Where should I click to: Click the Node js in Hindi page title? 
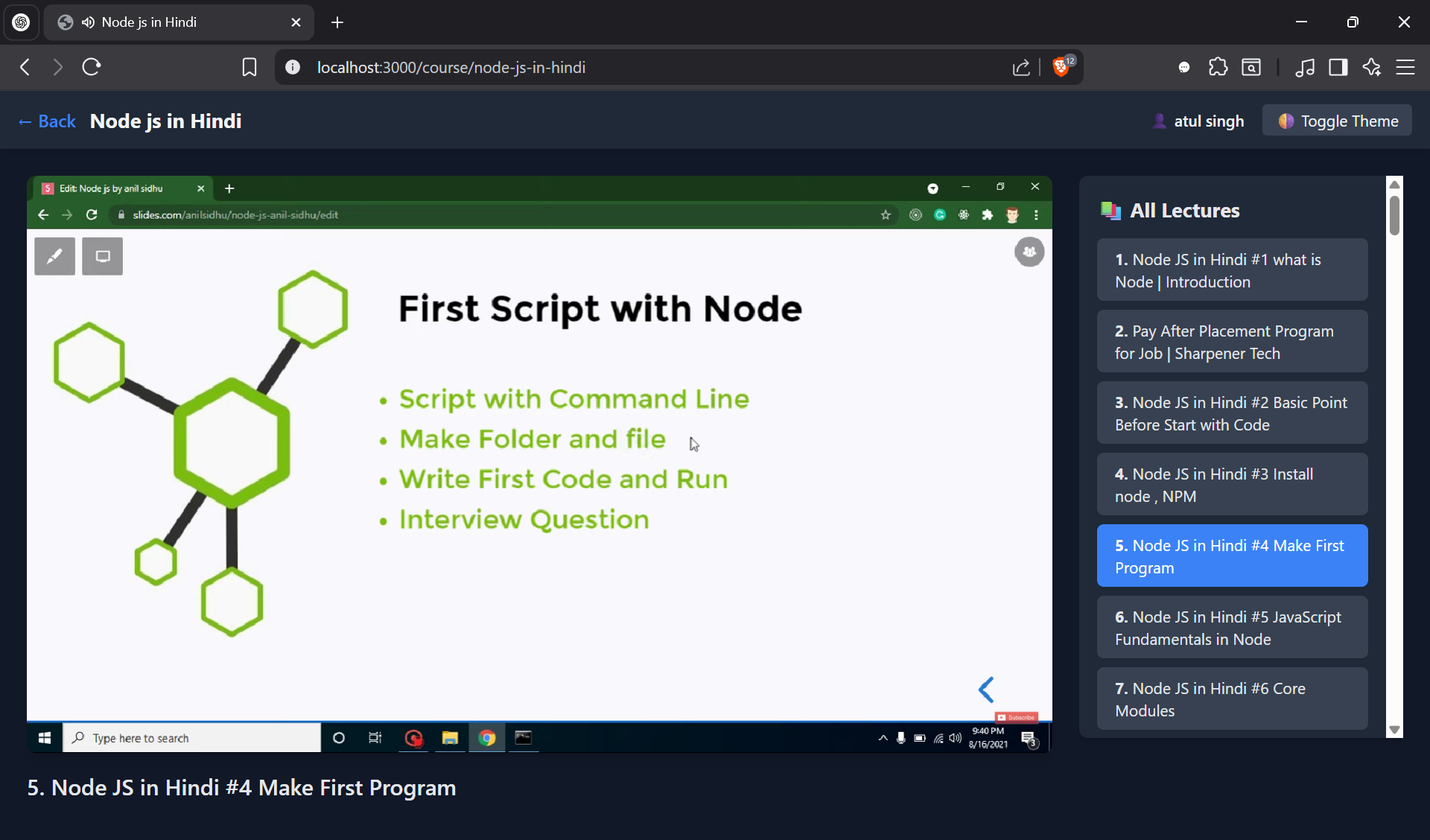pyautogui.click(x=165, y=121)
